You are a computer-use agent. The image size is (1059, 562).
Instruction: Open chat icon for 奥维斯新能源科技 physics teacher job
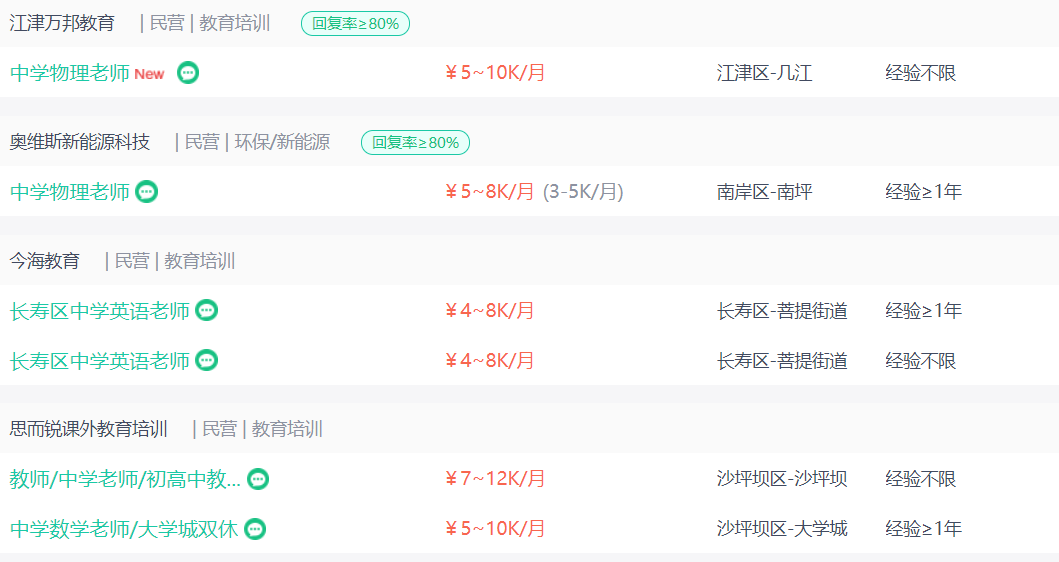click(147, 192)
